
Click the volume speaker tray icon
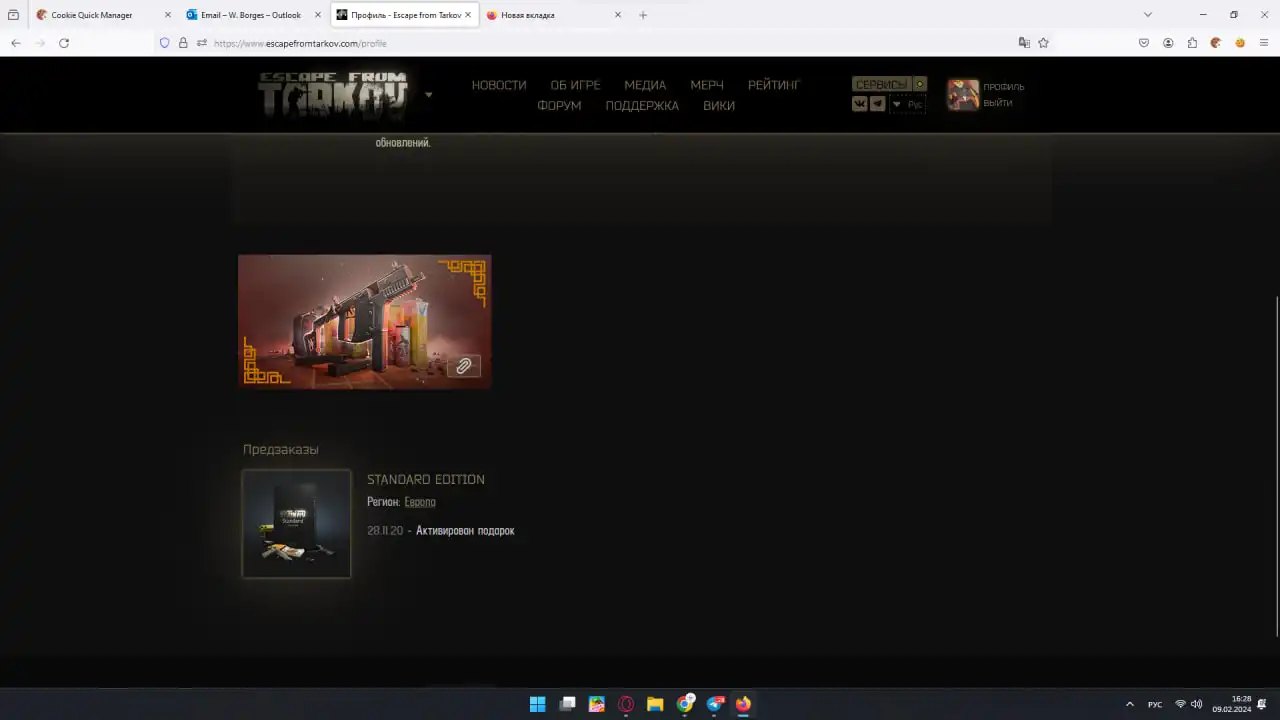tap(1196, 704)
